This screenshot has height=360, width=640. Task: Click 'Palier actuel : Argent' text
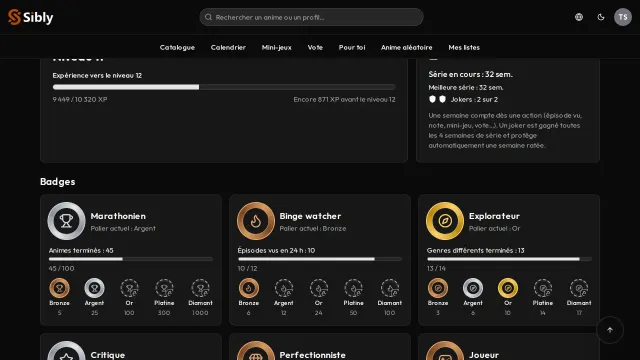pos(123,229)
